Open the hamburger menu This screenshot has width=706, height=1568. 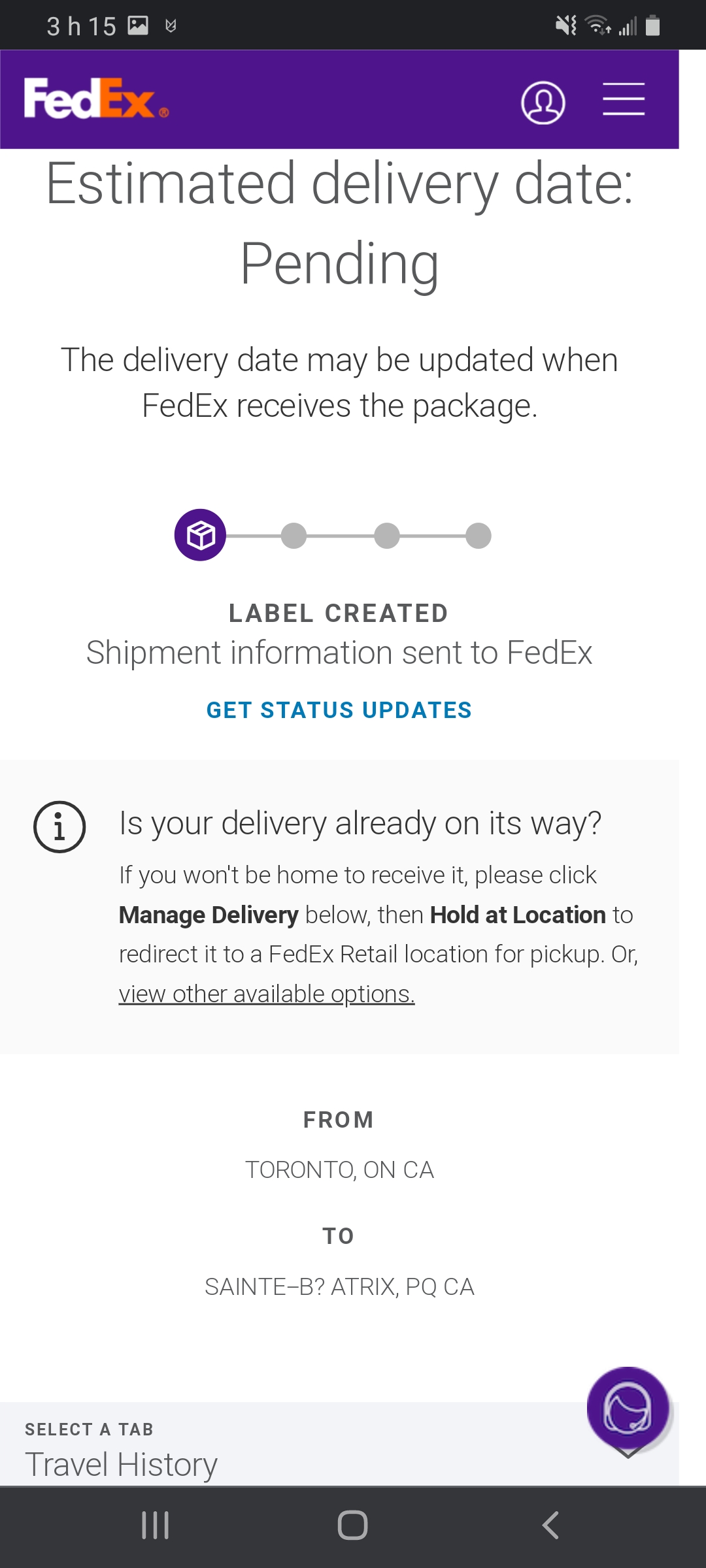point(624,99)
